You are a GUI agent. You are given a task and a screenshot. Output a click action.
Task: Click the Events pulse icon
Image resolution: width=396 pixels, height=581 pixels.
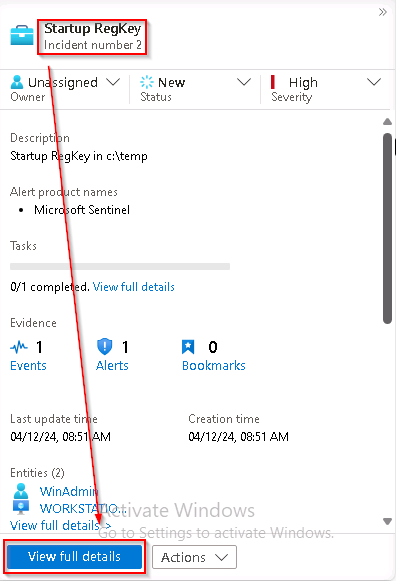click(x=19, y=347)
